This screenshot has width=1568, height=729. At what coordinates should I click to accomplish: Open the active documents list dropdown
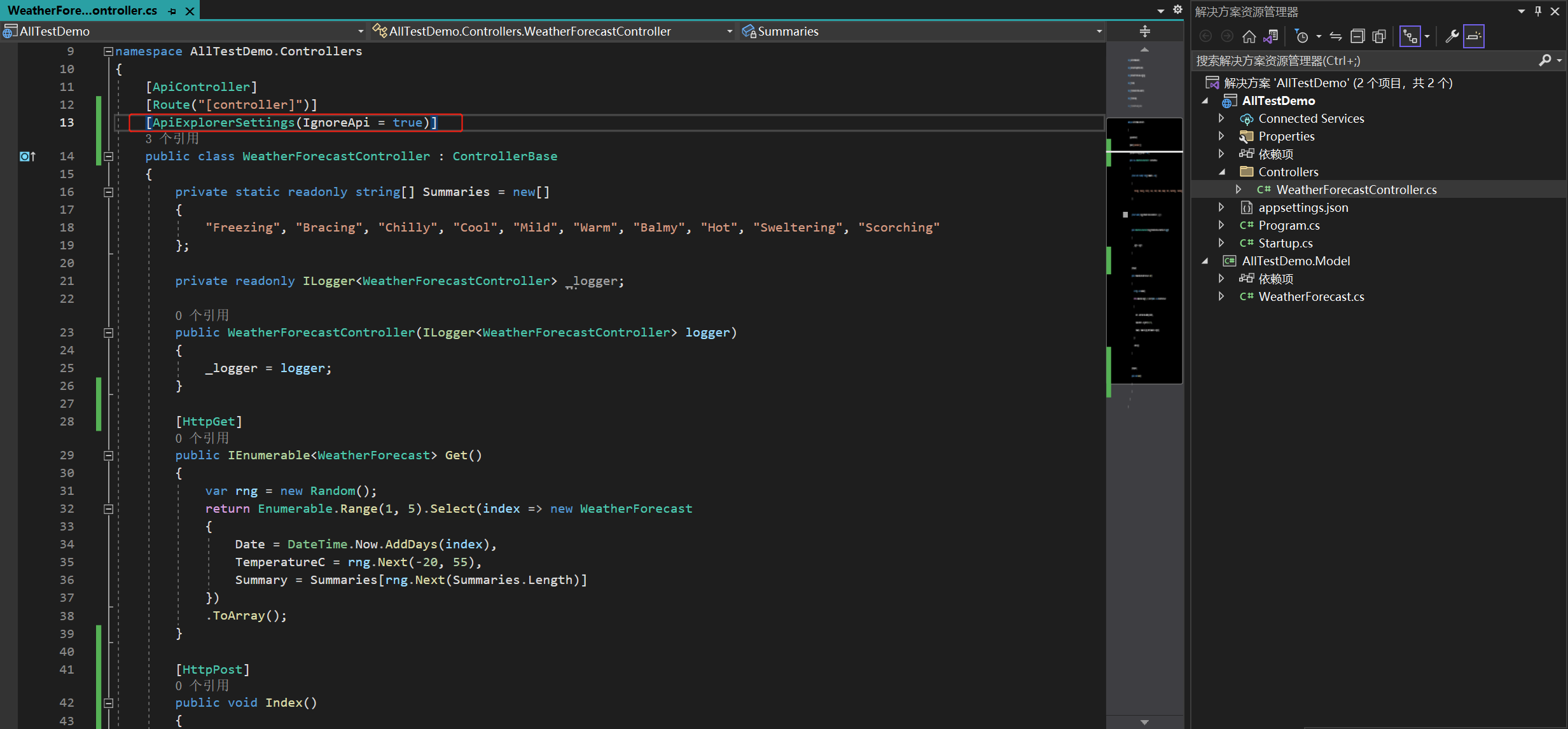click(x=1161, y=10)
